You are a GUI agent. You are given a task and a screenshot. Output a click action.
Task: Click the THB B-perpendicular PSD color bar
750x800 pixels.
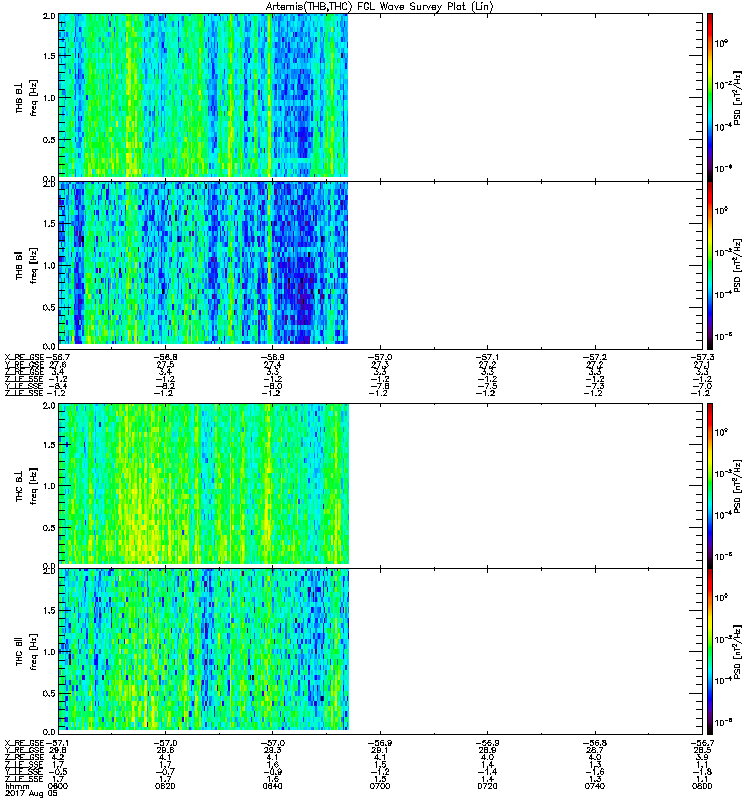coord(710,97)
